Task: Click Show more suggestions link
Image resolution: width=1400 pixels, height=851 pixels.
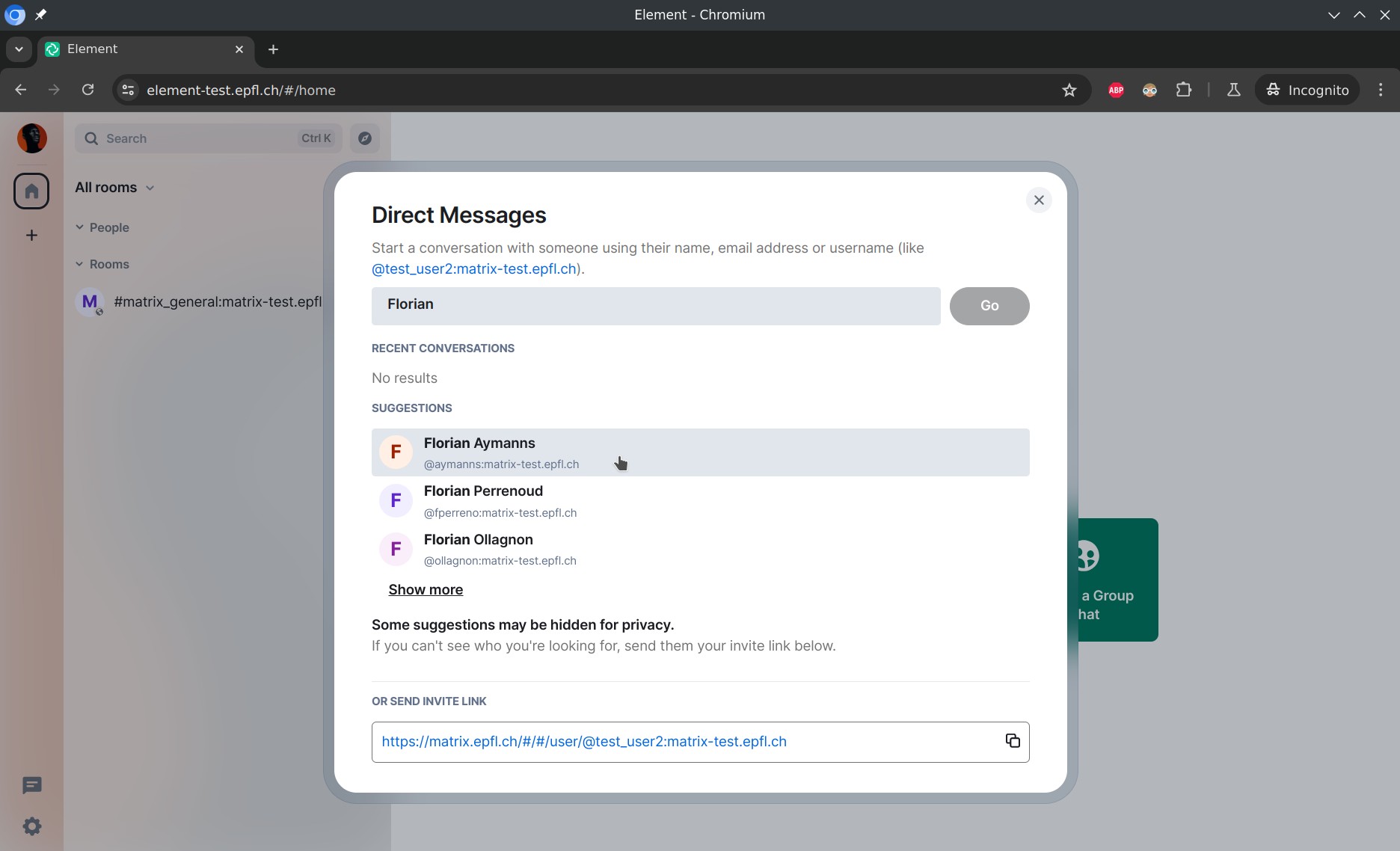Action: (426, 589)
